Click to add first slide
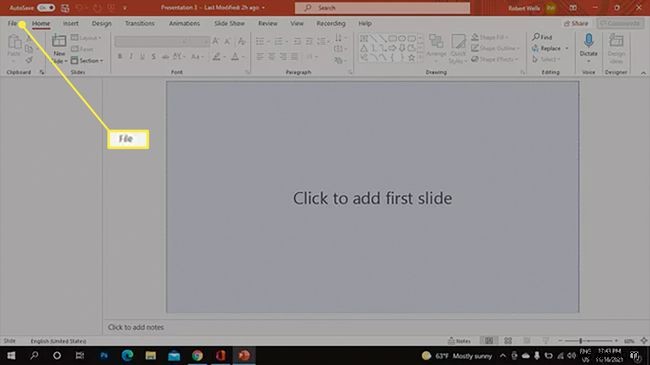Image resolution: width=650 pixels, height=365 pixels. pyautogui.click(x=372, y=198)
